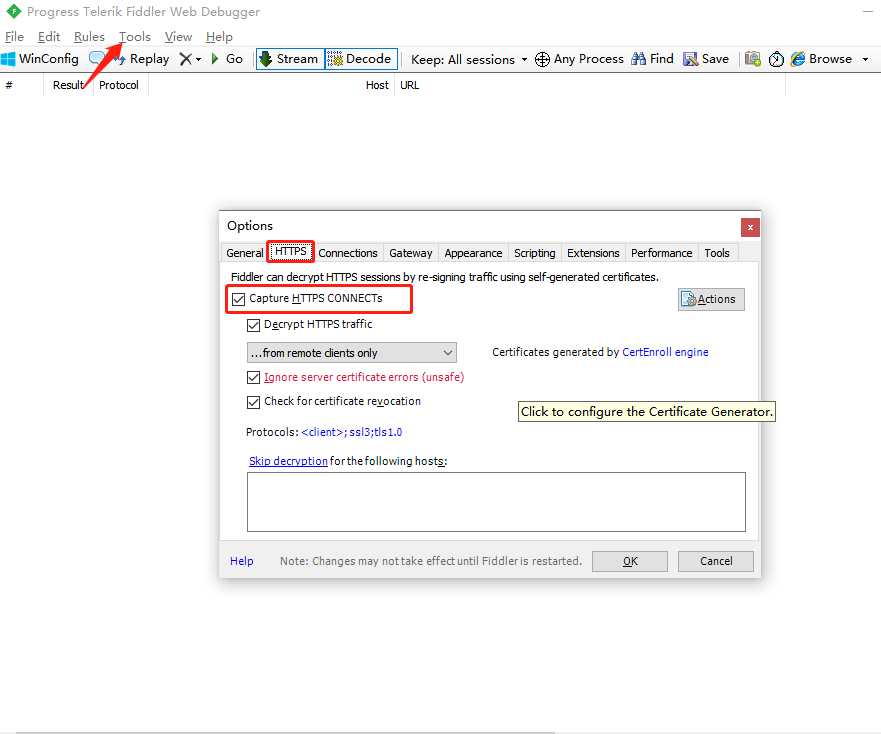Expand the Remove sessions dropdown arrow
881x734 pixels.
click(x=198, y=60)
